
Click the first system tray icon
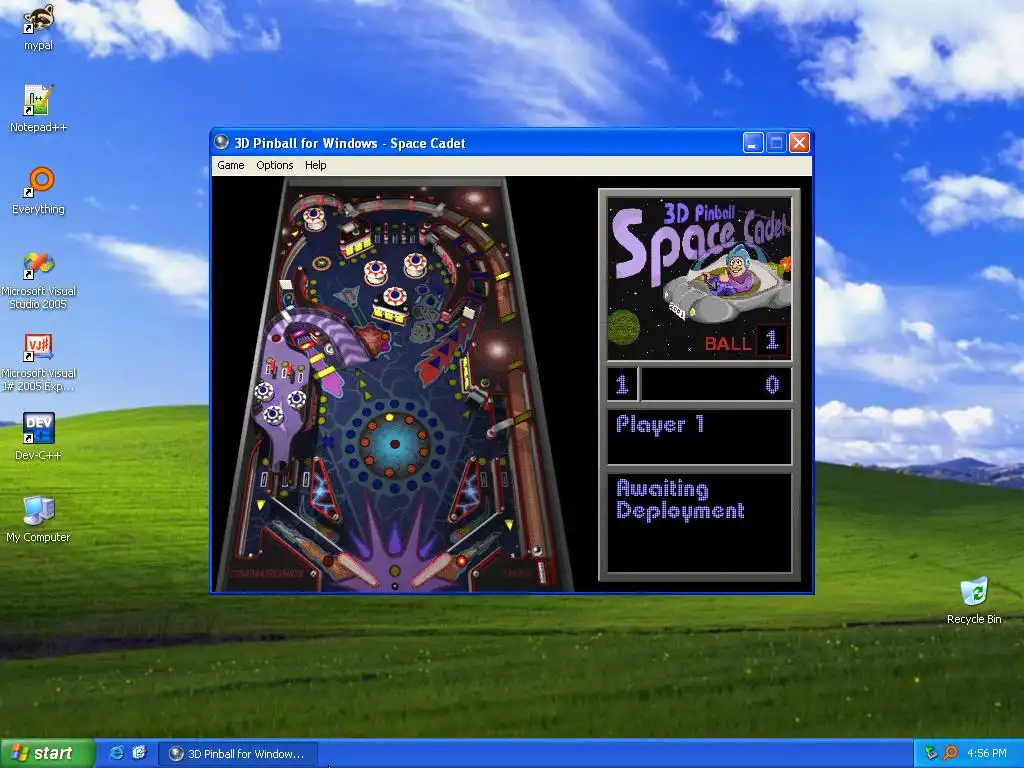pyautogui.click(x=931, y=753)
